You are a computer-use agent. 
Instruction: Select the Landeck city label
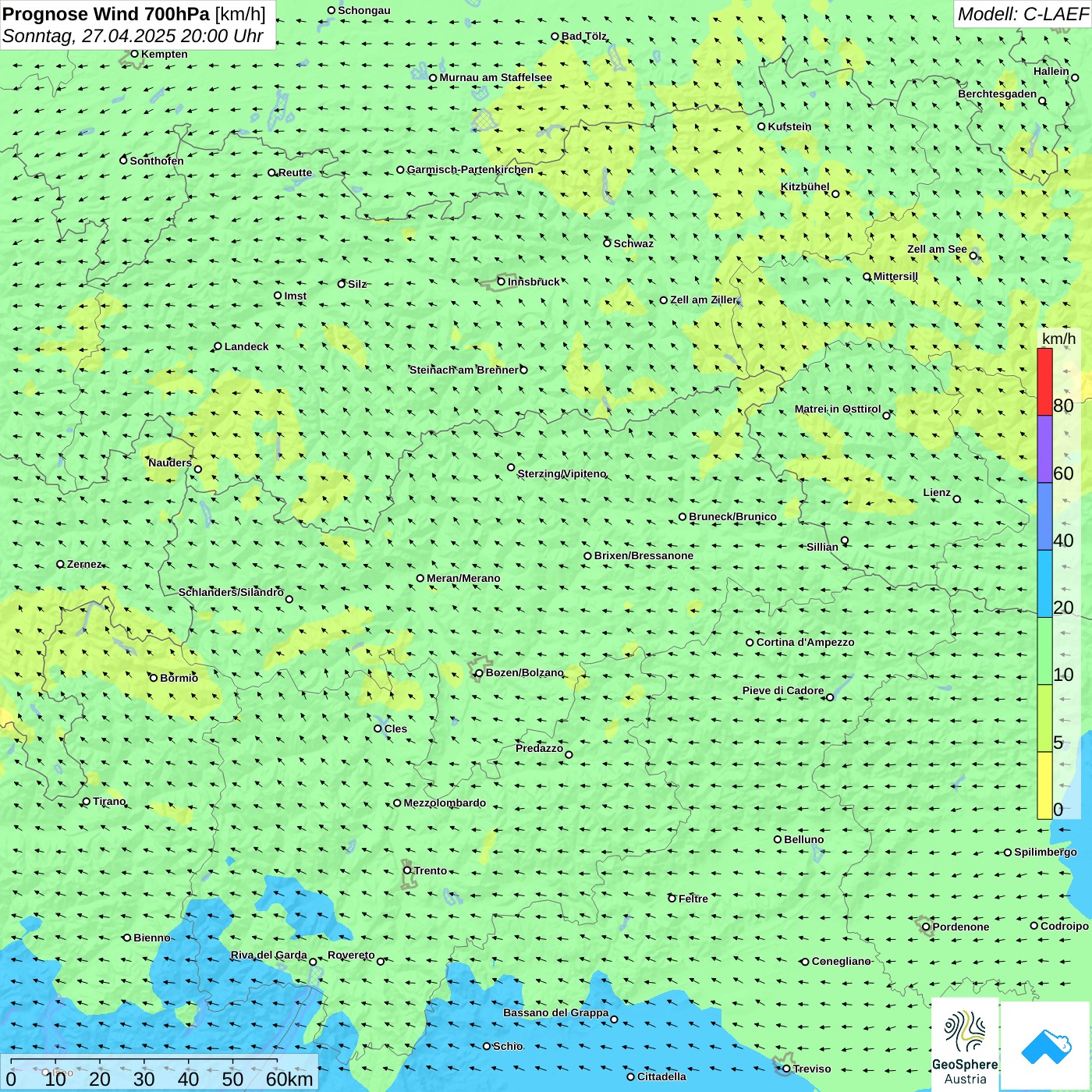(246, 346)
